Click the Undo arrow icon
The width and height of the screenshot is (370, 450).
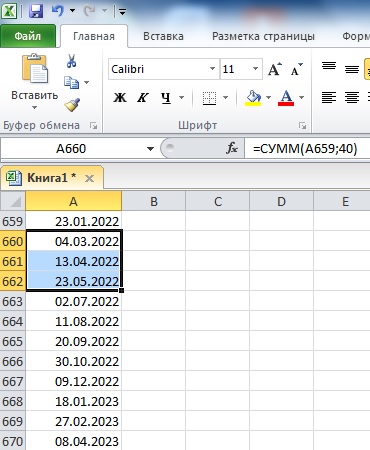click(58, 11)
